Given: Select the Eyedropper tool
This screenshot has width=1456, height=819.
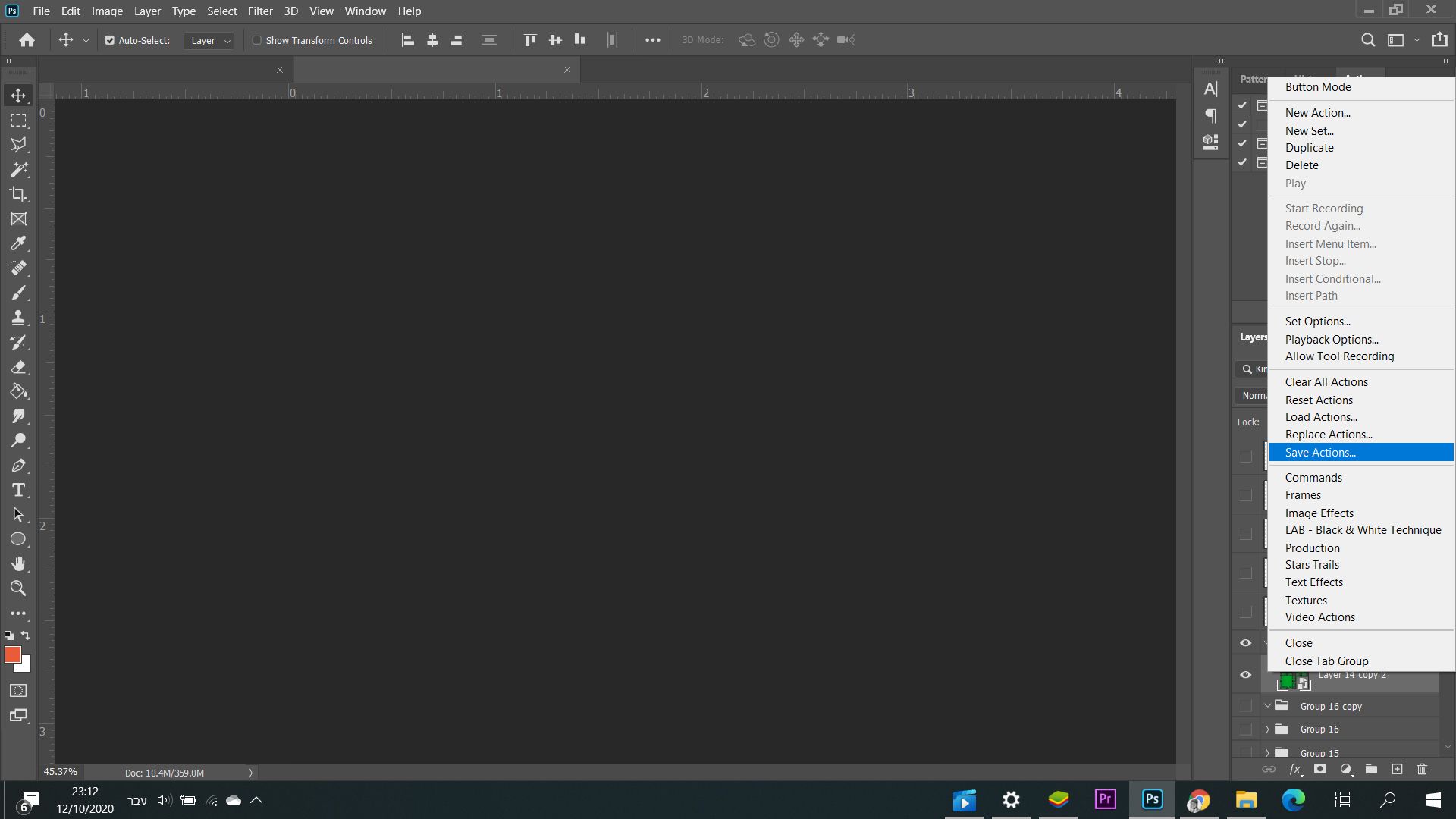Looking at the screenshot, I should (x=18, y=243).
